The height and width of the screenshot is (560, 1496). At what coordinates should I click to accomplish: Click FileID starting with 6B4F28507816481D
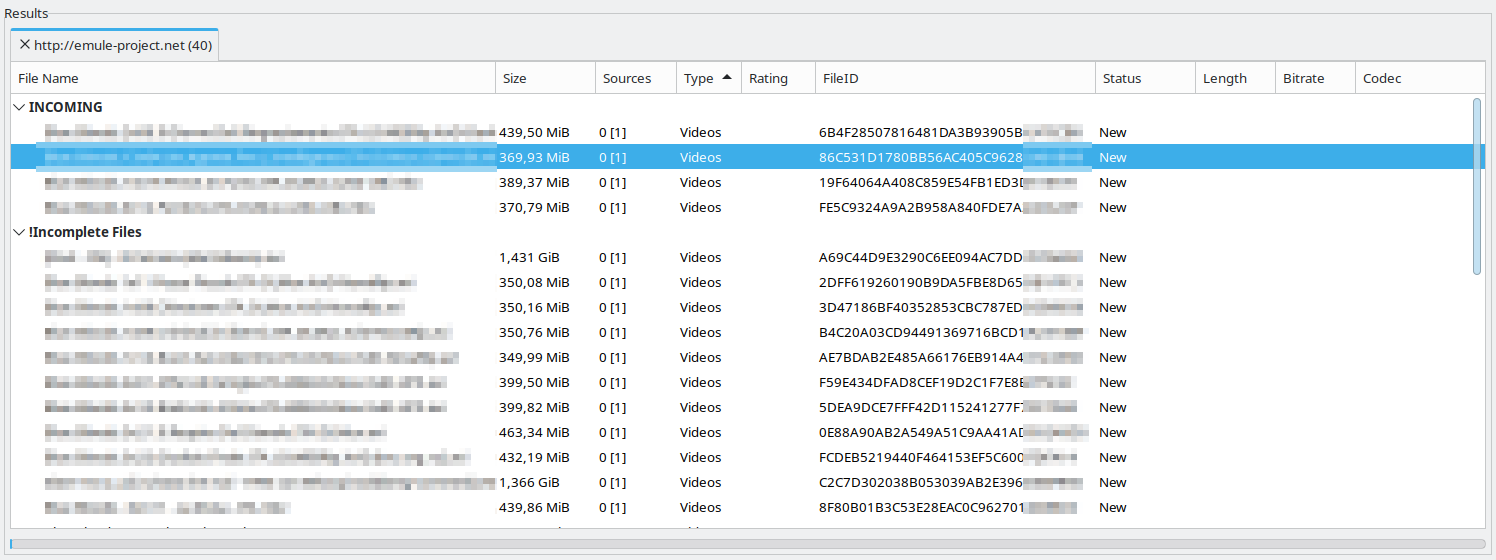[951, 132]
